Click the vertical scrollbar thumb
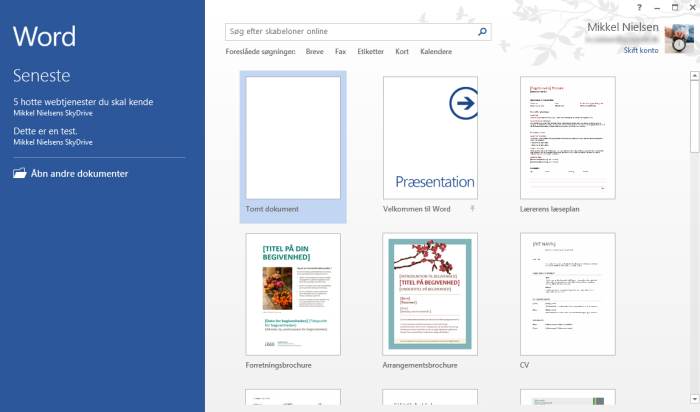700x412 pixels. pyautogui.click(x=694, y=117)
